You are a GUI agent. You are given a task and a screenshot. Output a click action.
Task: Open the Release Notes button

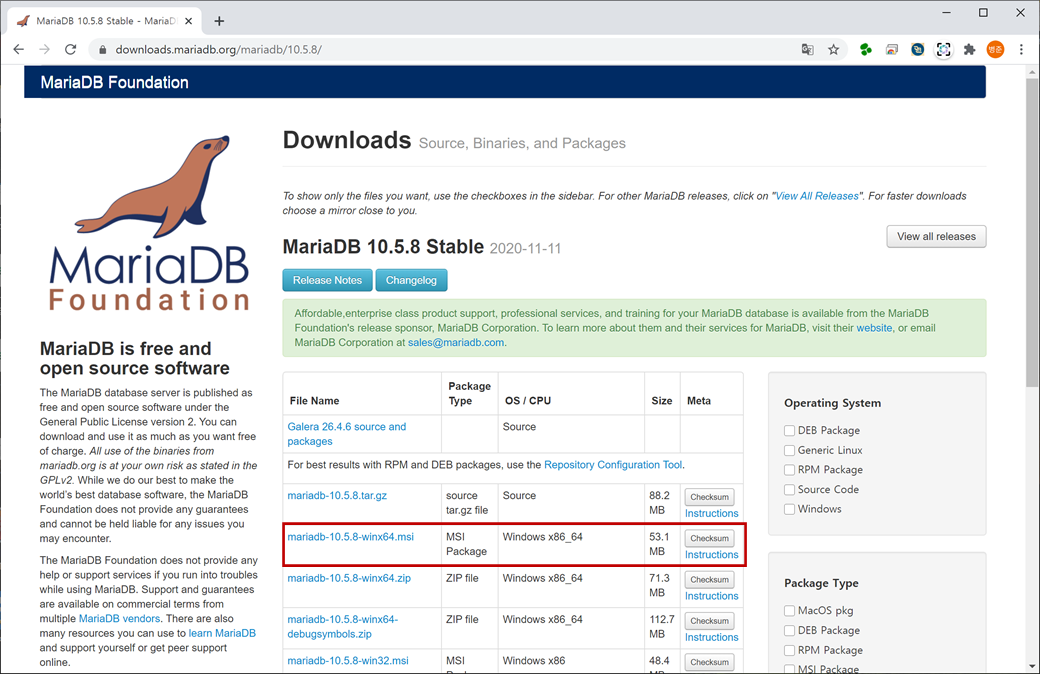click(x=328, y=280)
